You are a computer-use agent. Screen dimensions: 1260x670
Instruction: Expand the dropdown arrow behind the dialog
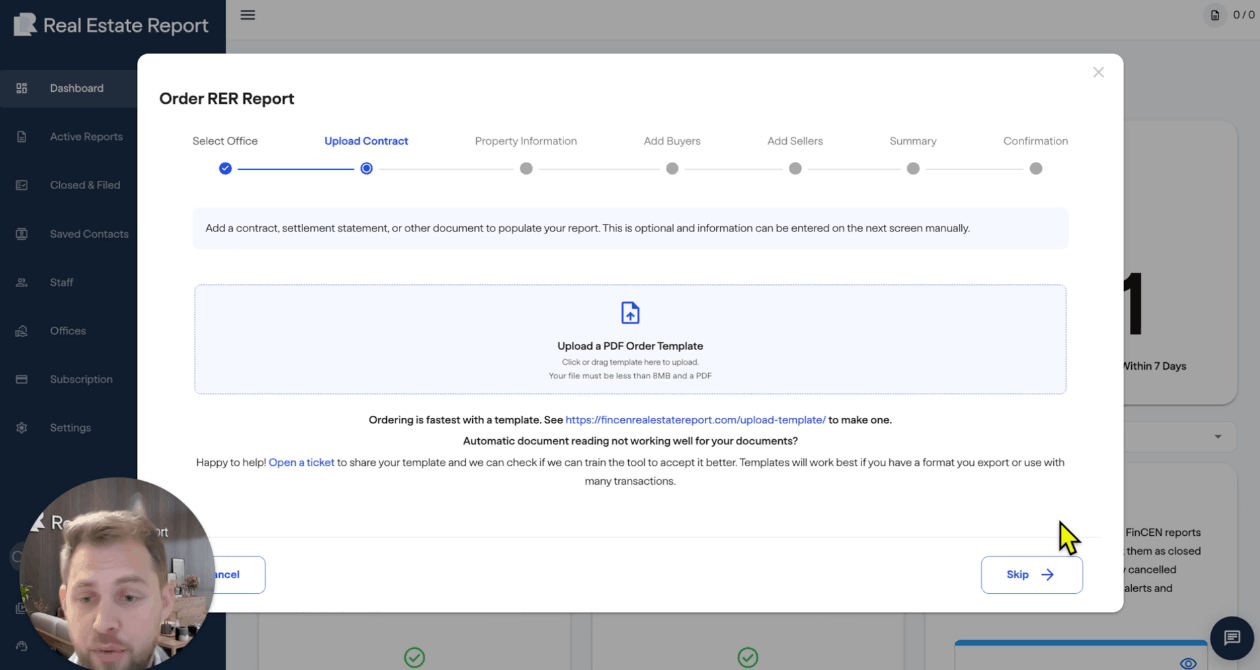tap(1217, 437)
